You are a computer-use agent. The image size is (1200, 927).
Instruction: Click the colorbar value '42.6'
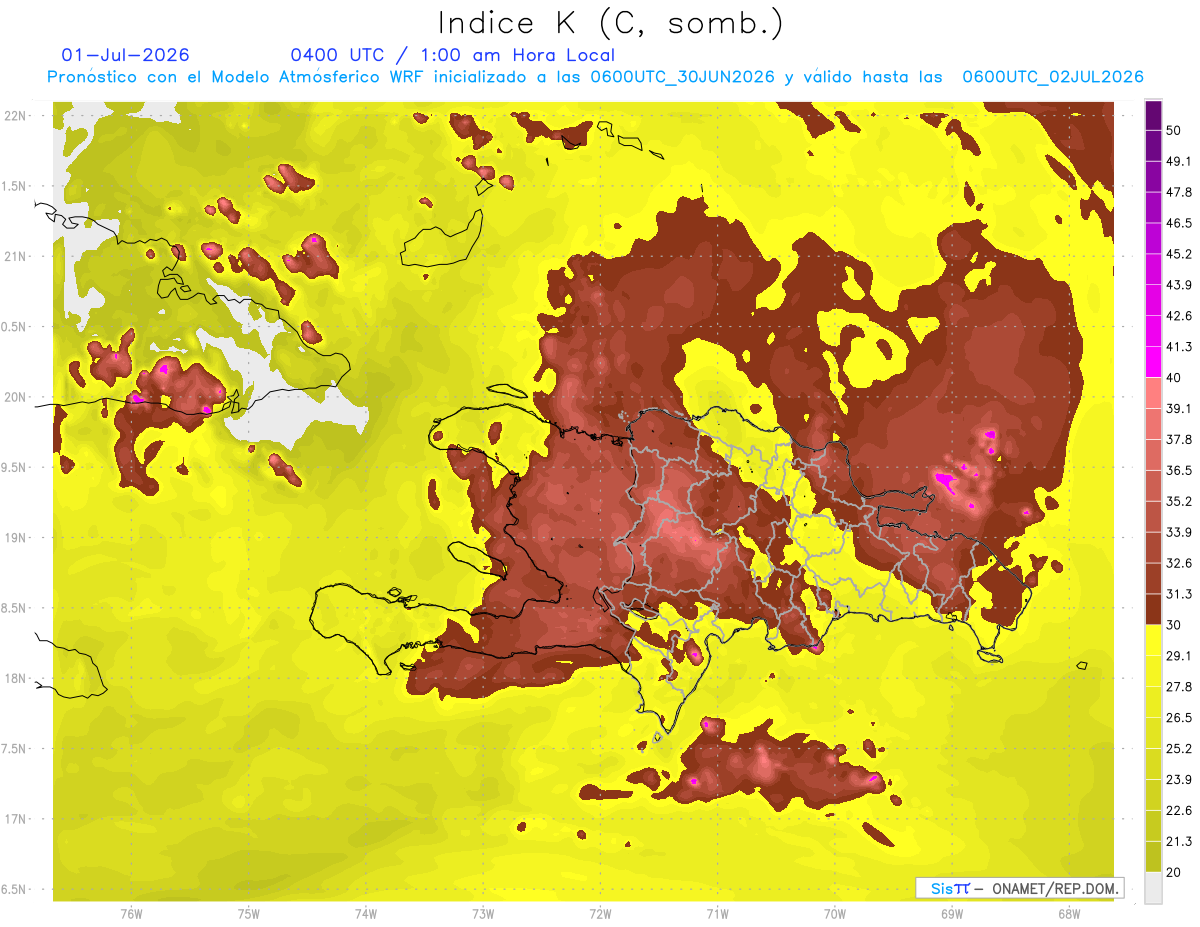click(x=1178, y=316)
